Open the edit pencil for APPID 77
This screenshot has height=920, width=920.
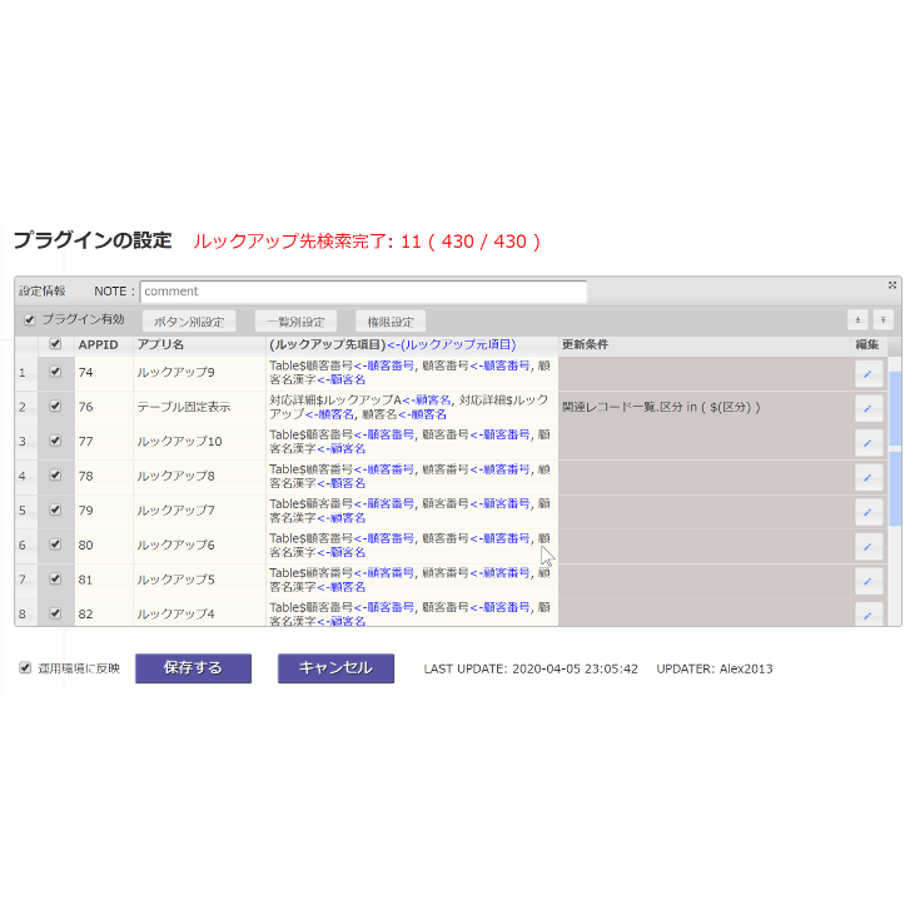(x=868, y=443)
